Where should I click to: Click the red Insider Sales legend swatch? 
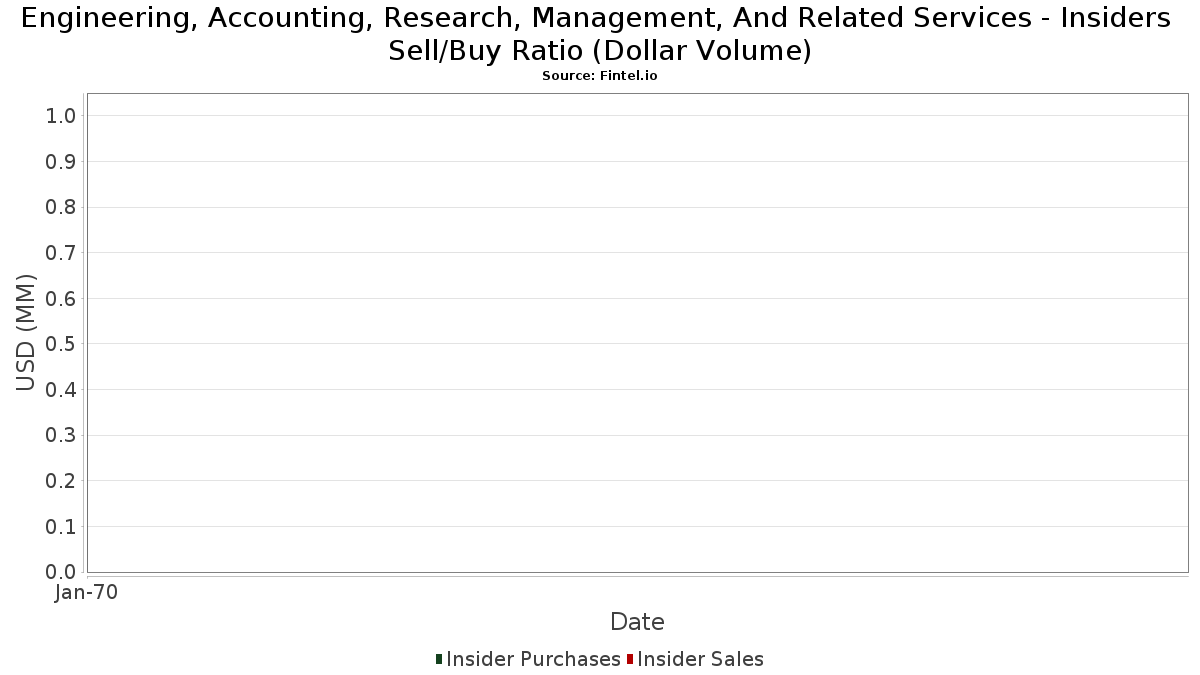coord(630,659)
